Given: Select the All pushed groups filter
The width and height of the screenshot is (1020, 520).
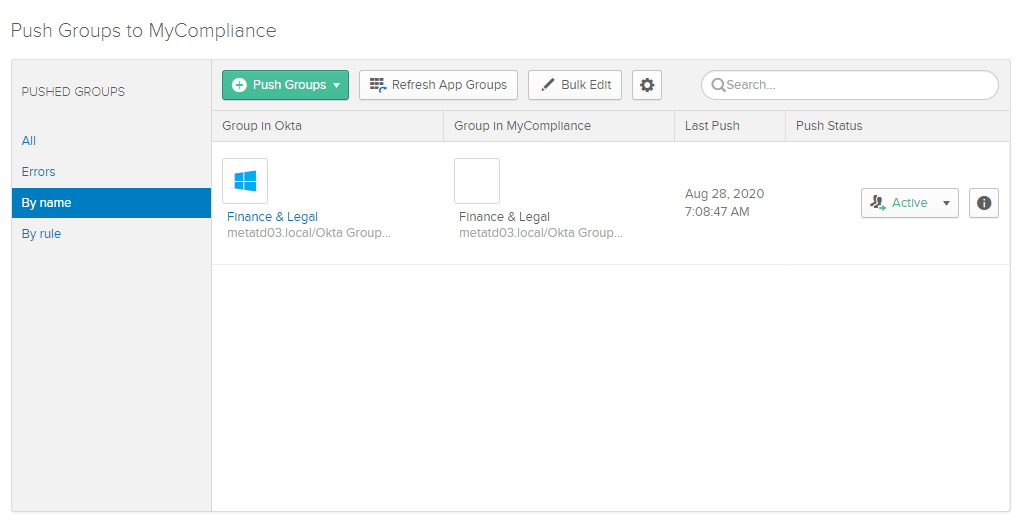Looking at the screenshot, I should click(29, 141).
